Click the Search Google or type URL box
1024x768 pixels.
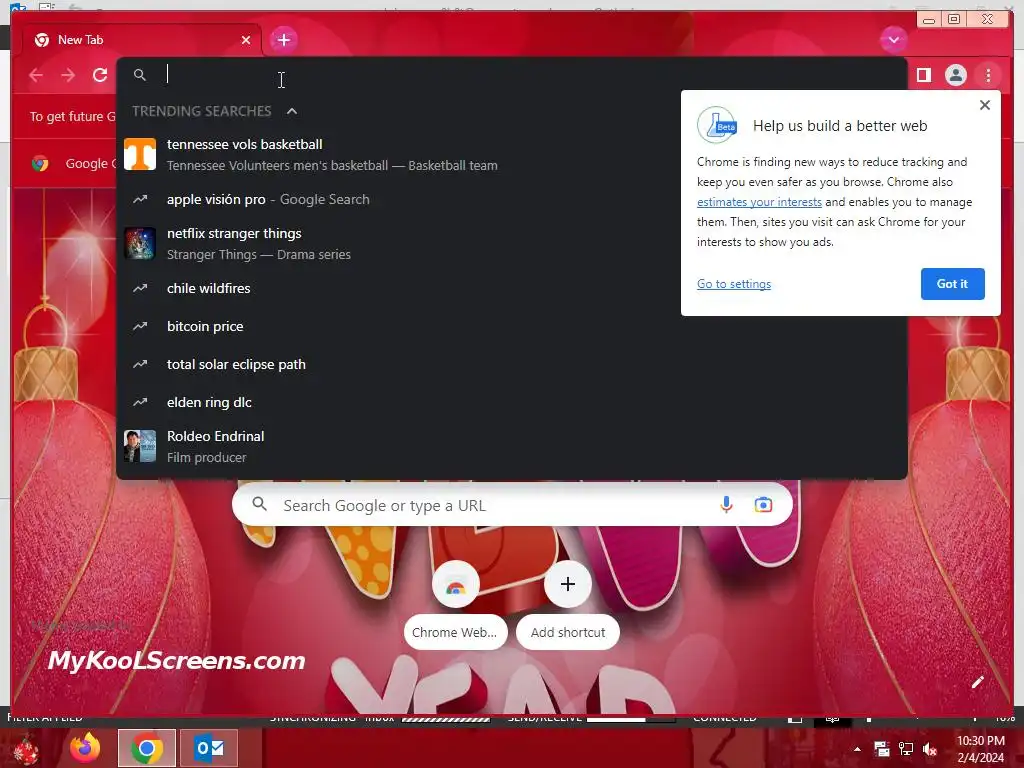(x=512, y=505)
